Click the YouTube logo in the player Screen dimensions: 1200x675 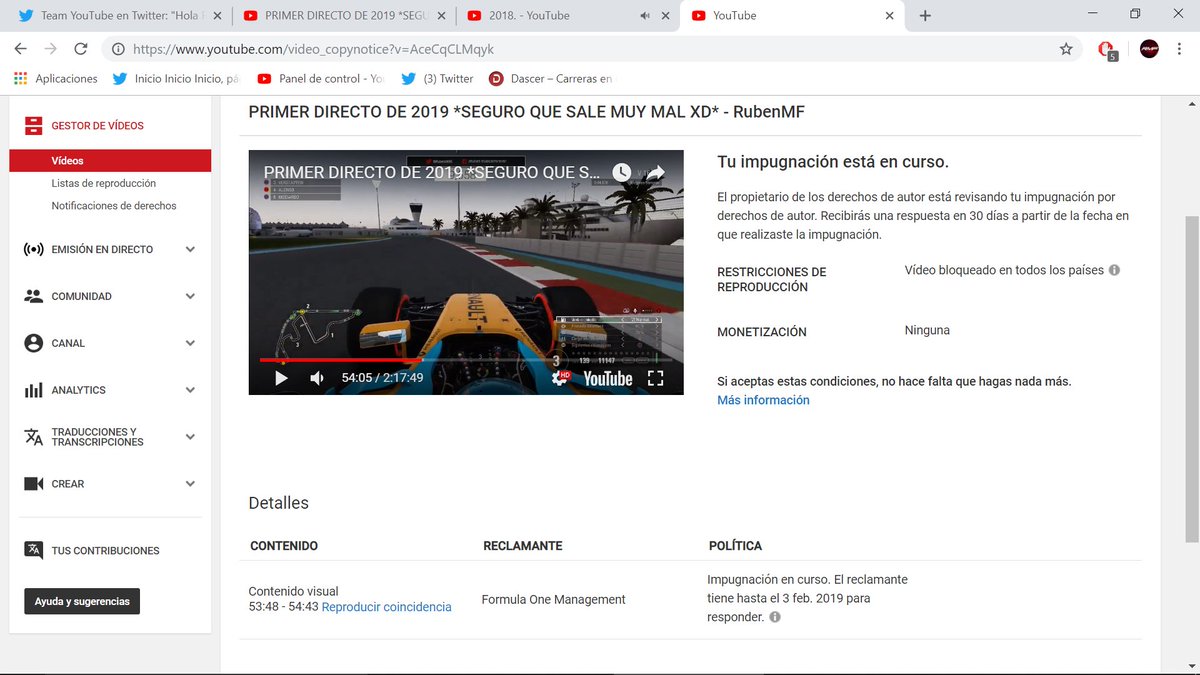point(608,379)
